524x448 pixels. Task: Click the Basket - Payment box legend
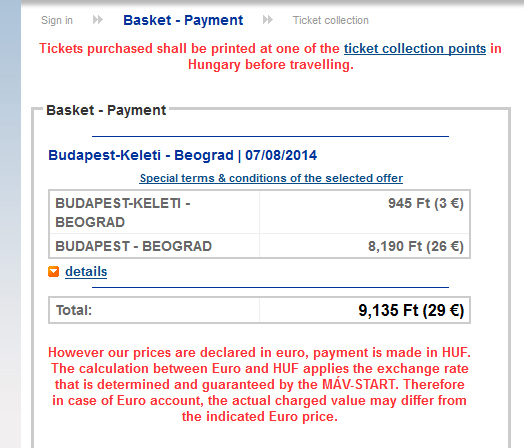106,110
